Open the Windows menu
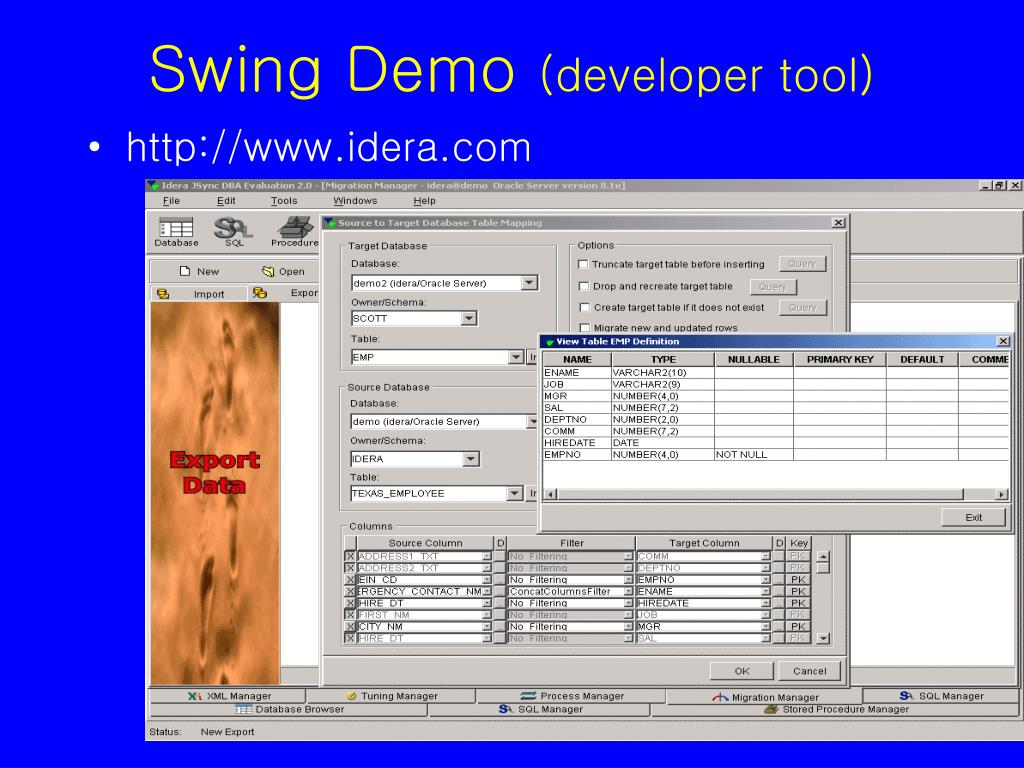The image size is (1024, 768). (355, 201)
